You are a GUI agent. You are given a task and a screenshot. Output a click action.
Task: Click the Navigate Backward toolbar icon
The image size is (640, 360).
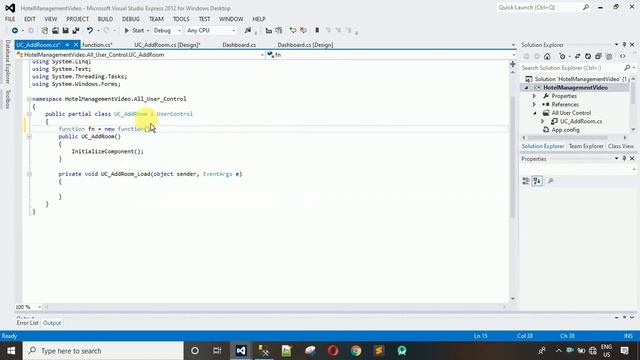click(x=15, y=31)
